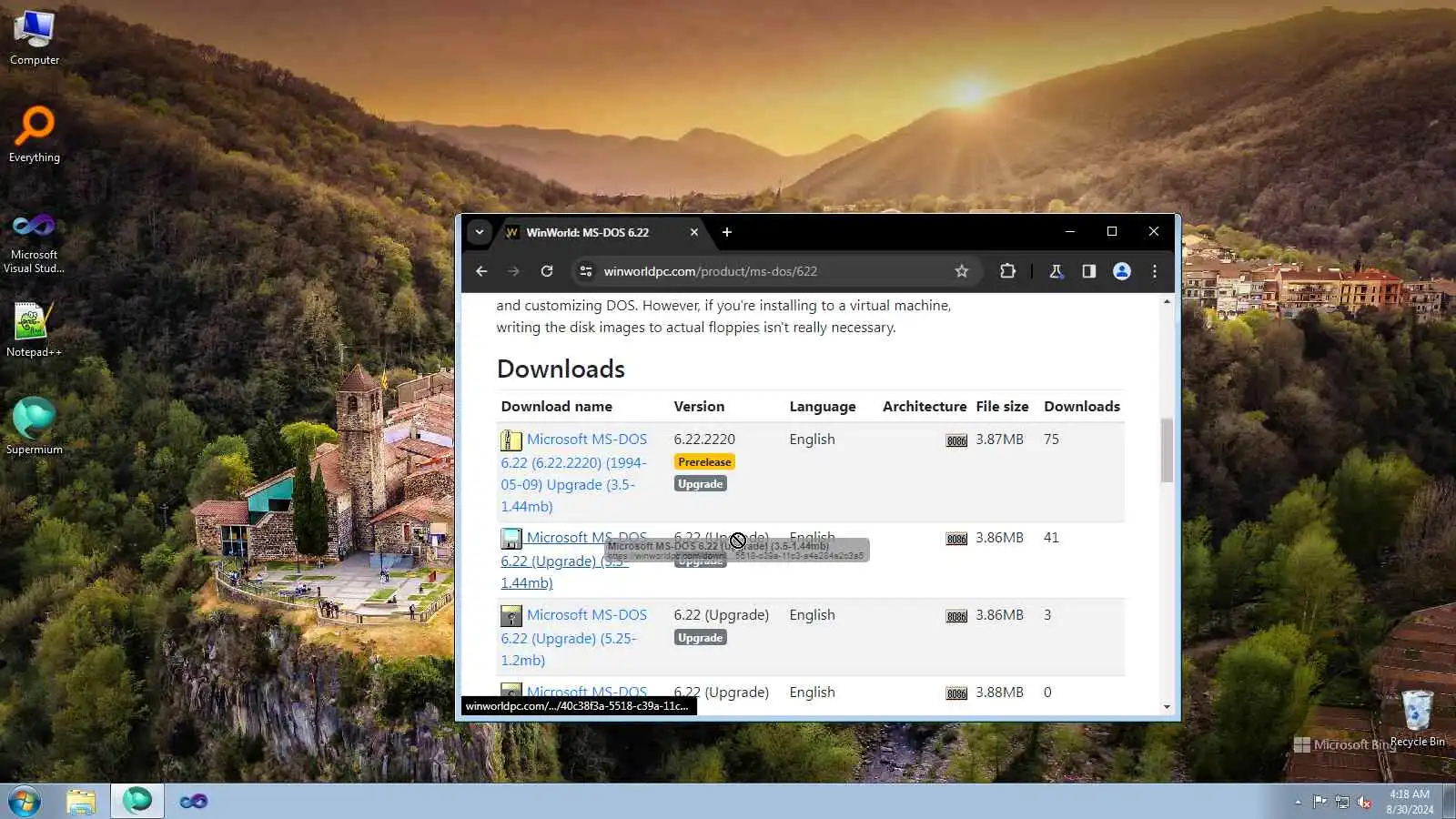Open the browser profile avatar menu
The image size is (1456, 819).
[1122, 271]
